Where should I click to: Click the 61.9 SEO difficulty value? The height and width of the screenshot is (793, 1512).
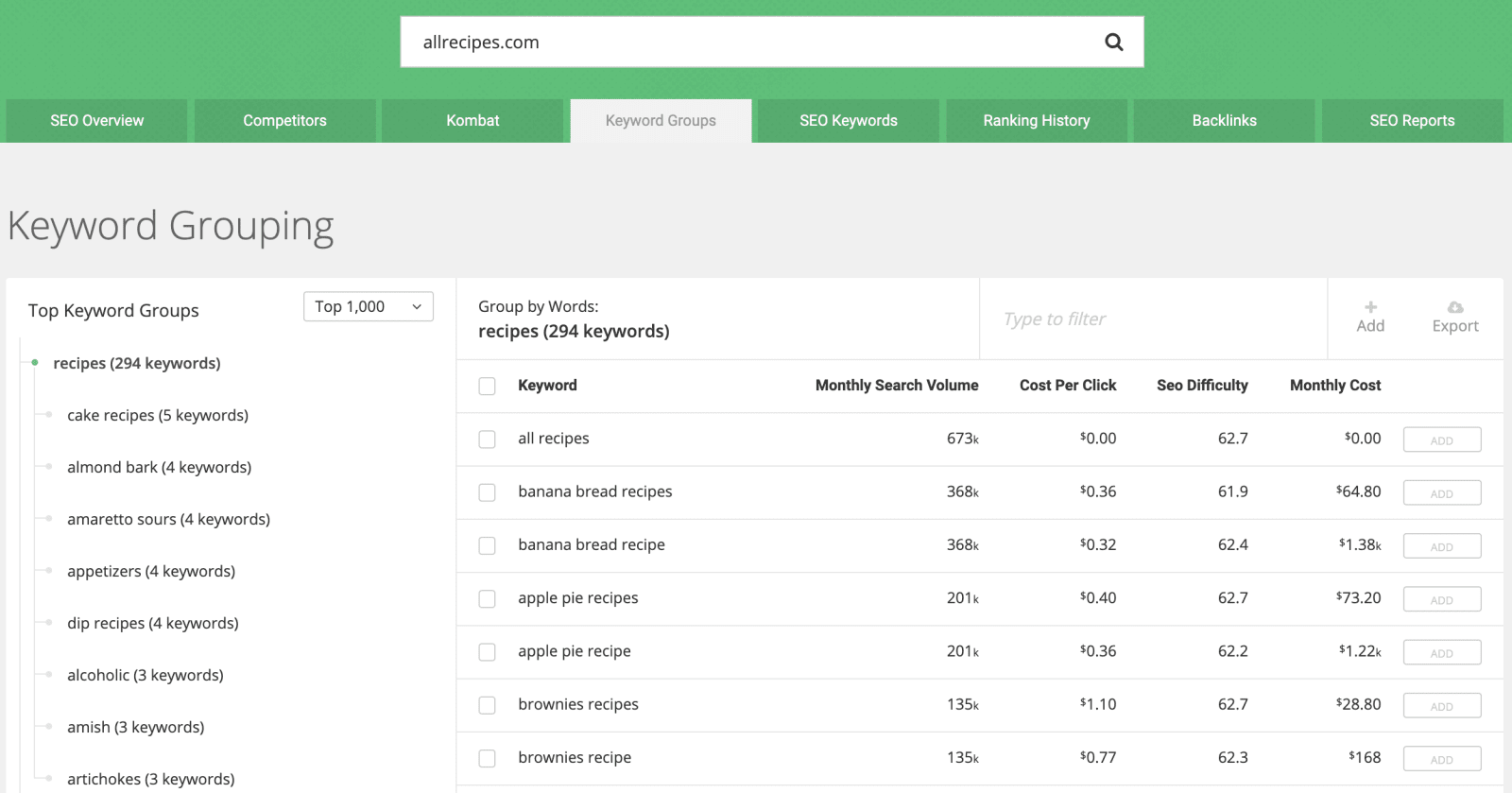1233,491
